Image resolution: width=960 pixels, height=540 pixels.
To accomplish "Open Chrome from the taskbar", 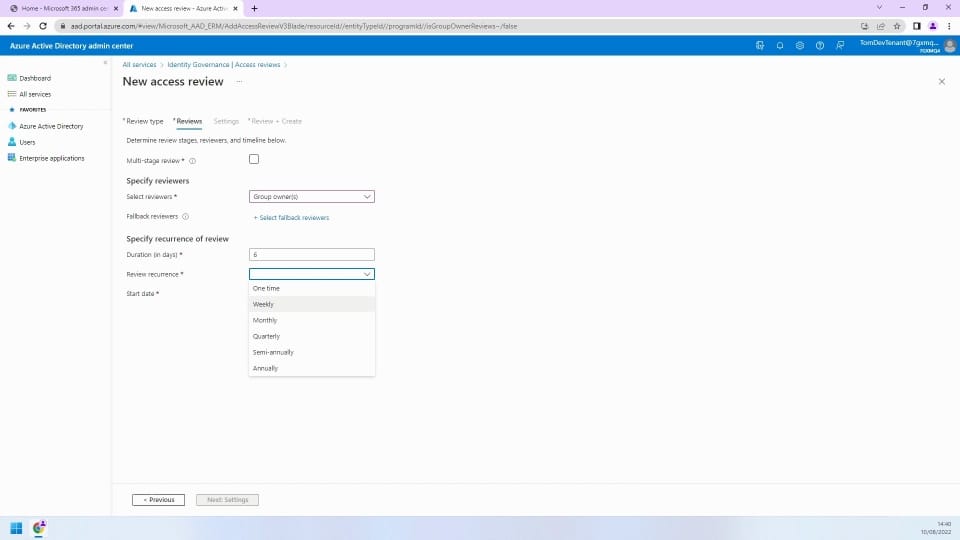I will pyautogui.click(x=39, y=528).
